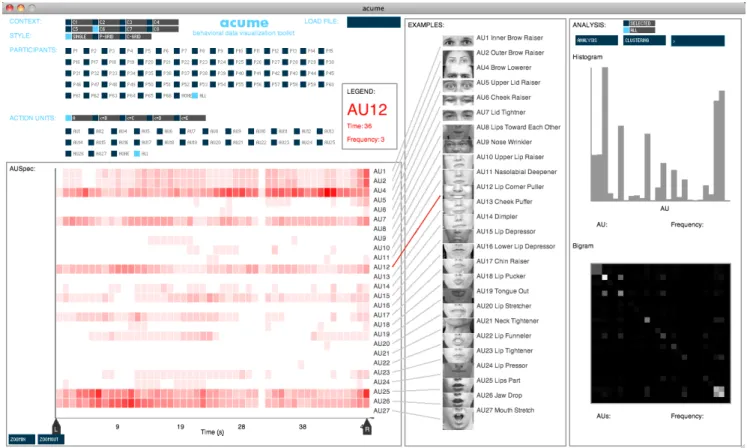747x448 pixels.
Task: Click the ANALYSIS button
Action: pyautogui.click(x=596, y=41)
